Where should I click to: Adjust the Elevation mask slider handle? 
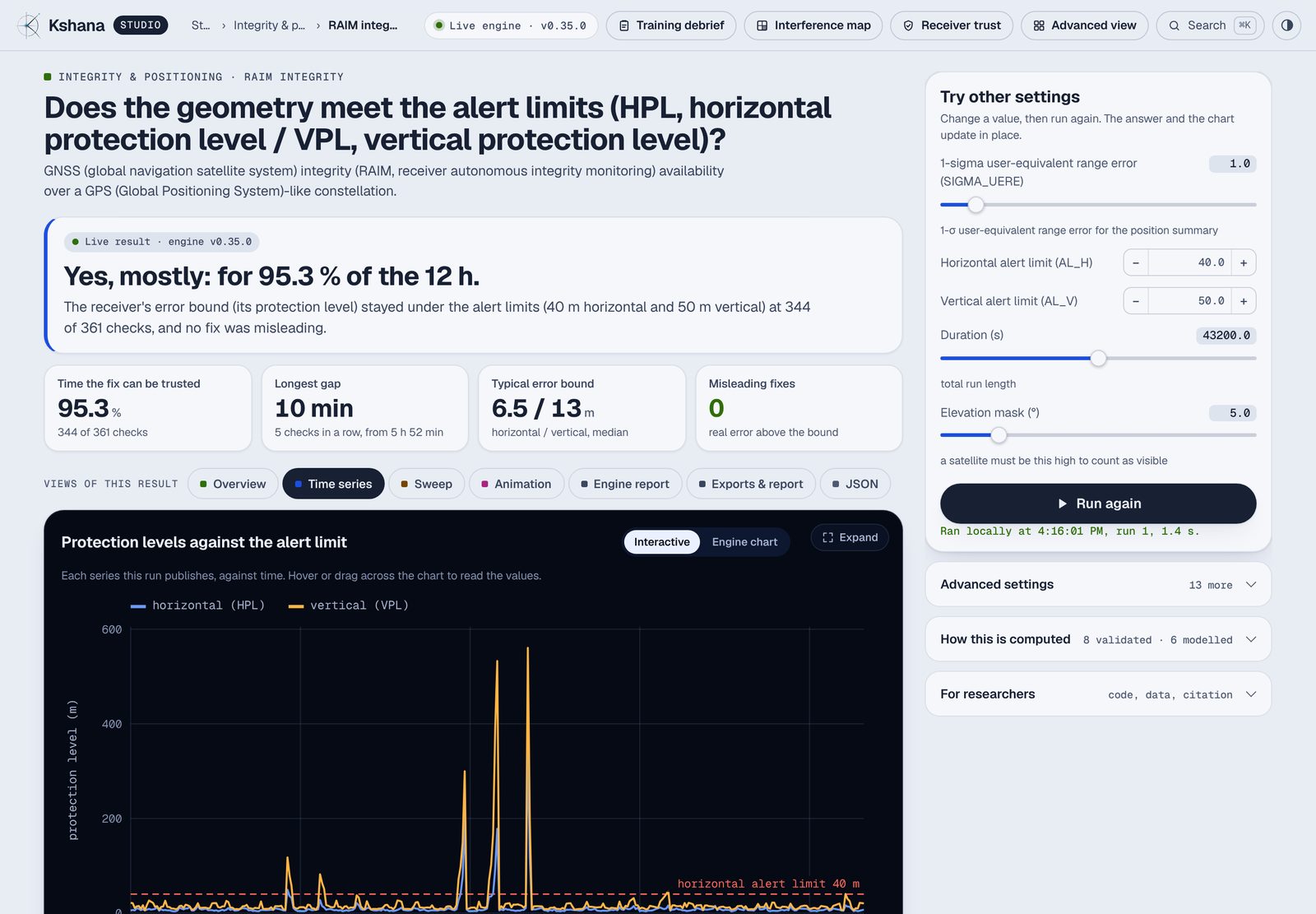(999, 435)
